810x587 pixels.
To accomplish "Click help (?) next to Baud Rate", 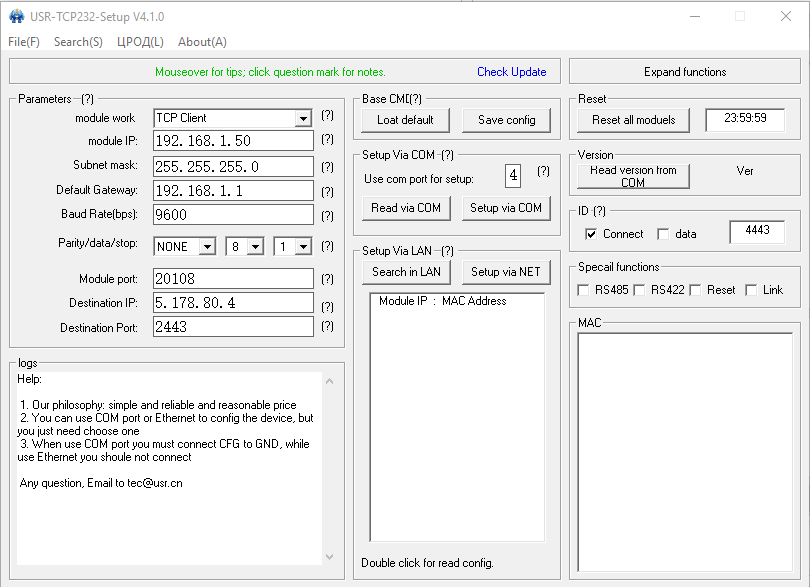I will [x=327, y=215].
